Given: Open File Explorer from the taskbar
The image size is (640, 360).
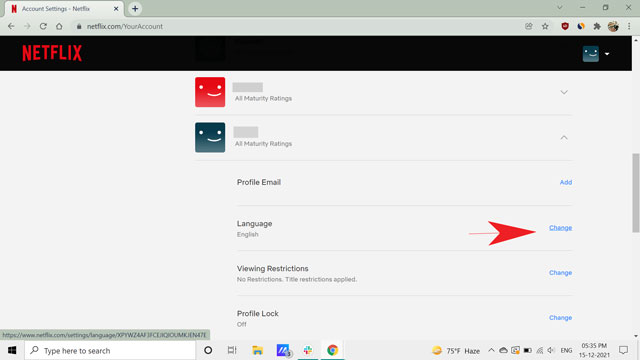Looking at the screenshot, I should (x=257, y=350).
